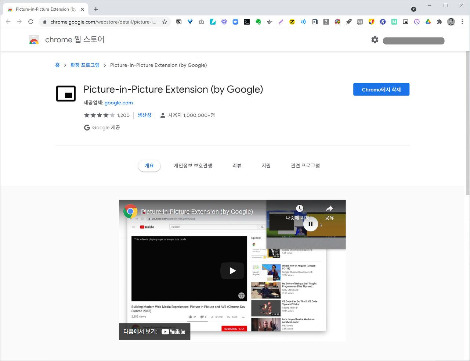This screenshot has width=470, height=361.
Task: Switch to the 개인정보 보호관행 tab
Action: 193,166
